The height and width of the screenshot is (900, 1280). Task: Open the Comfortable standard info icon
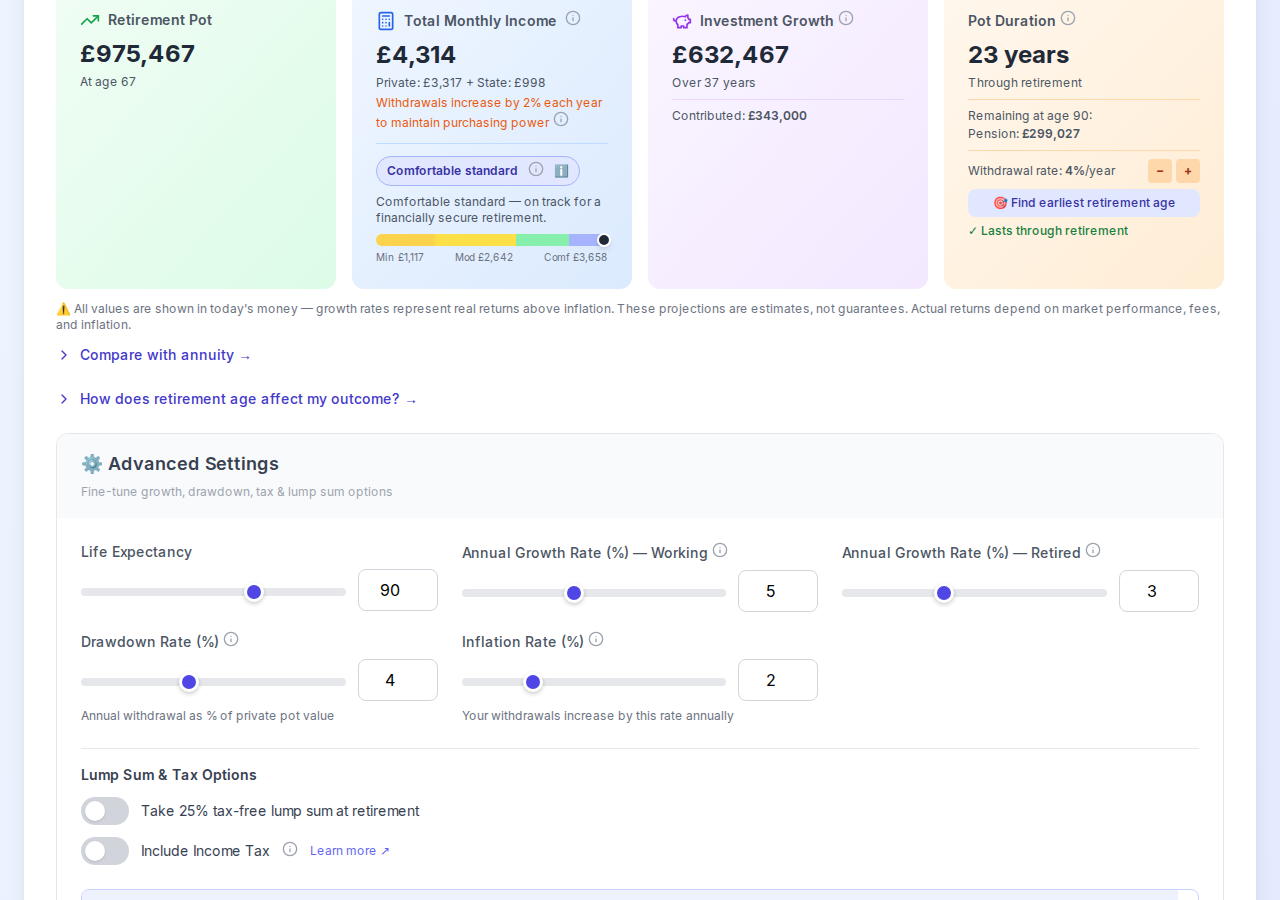535,169
